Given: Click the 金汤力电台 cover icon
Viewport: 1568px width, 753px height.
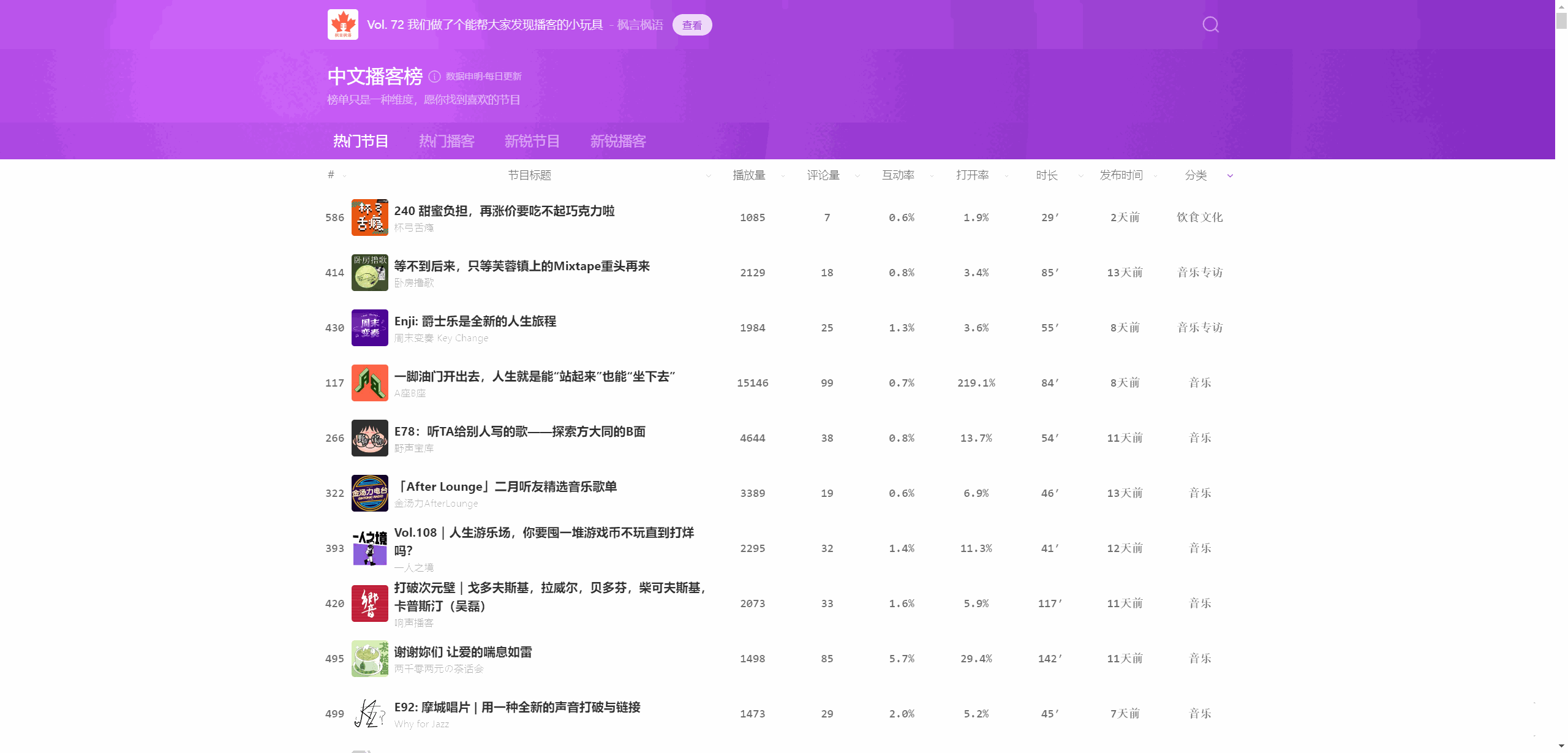Looking at the screenshot, I should (369, 493).
